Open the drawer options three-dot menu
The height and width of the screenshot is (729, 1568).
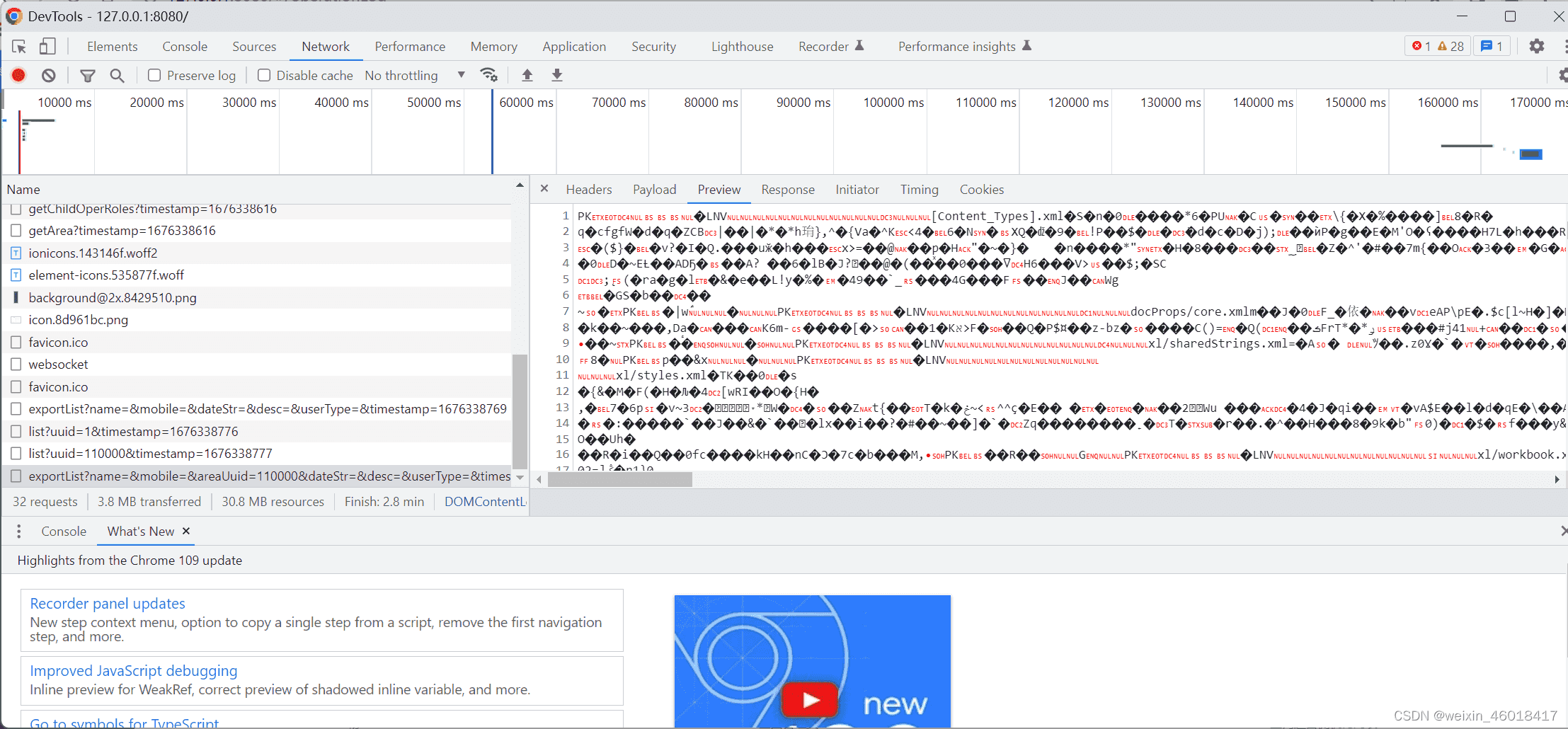tap(19, 531)
